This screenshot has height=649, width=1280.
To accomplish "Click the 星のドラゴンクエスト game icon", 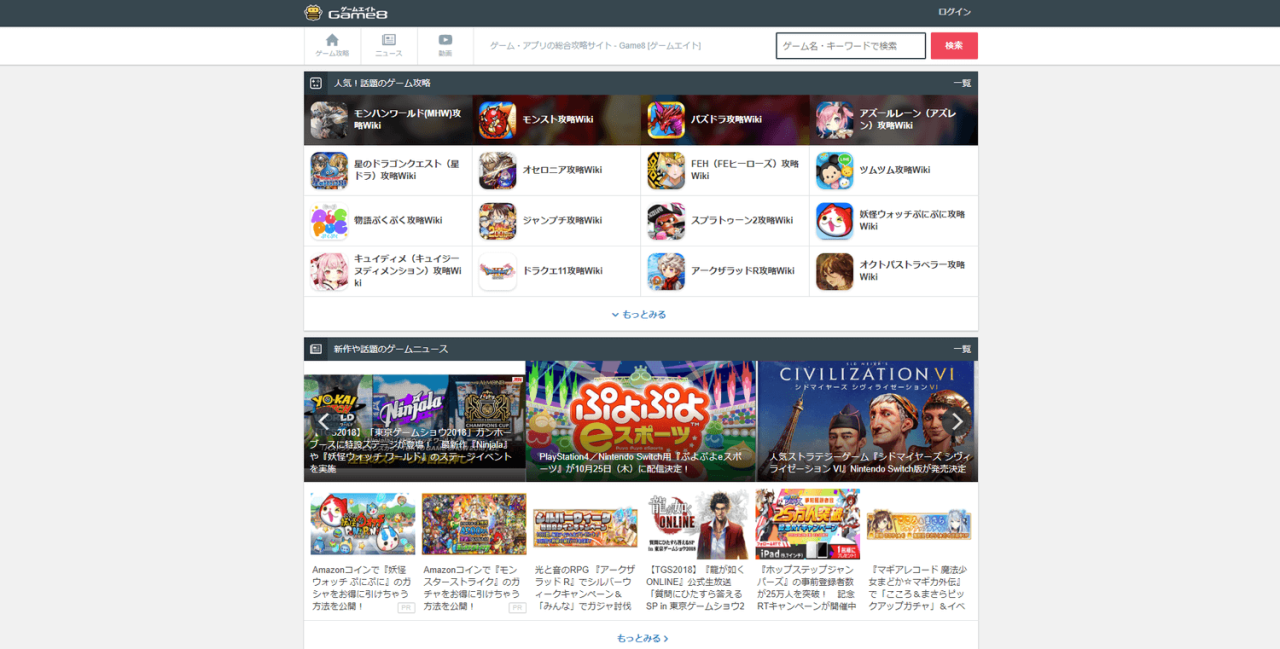I will point(329,170).
